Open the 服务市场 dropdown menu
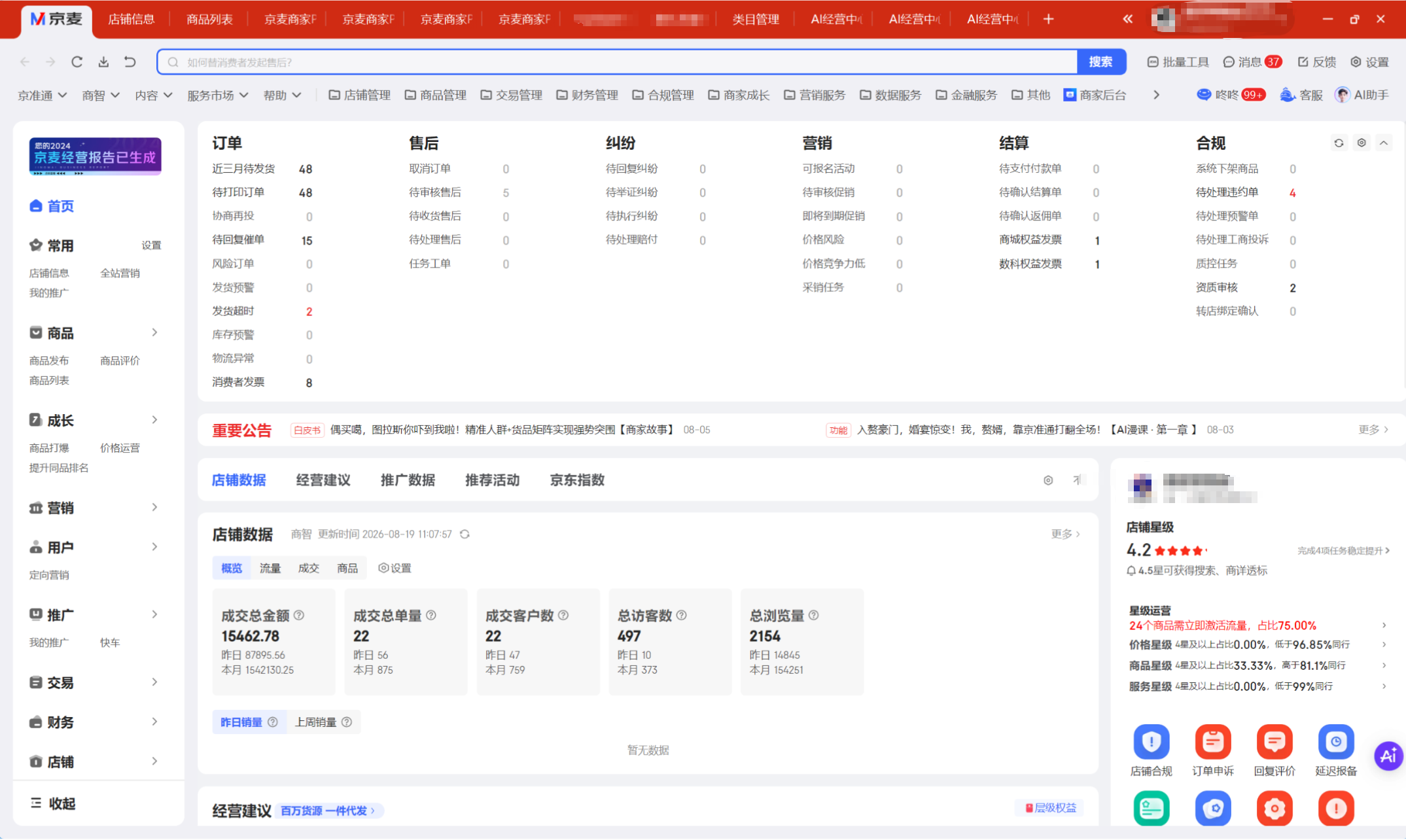This screenshot has width=1406, height=840. pos(218,96)
